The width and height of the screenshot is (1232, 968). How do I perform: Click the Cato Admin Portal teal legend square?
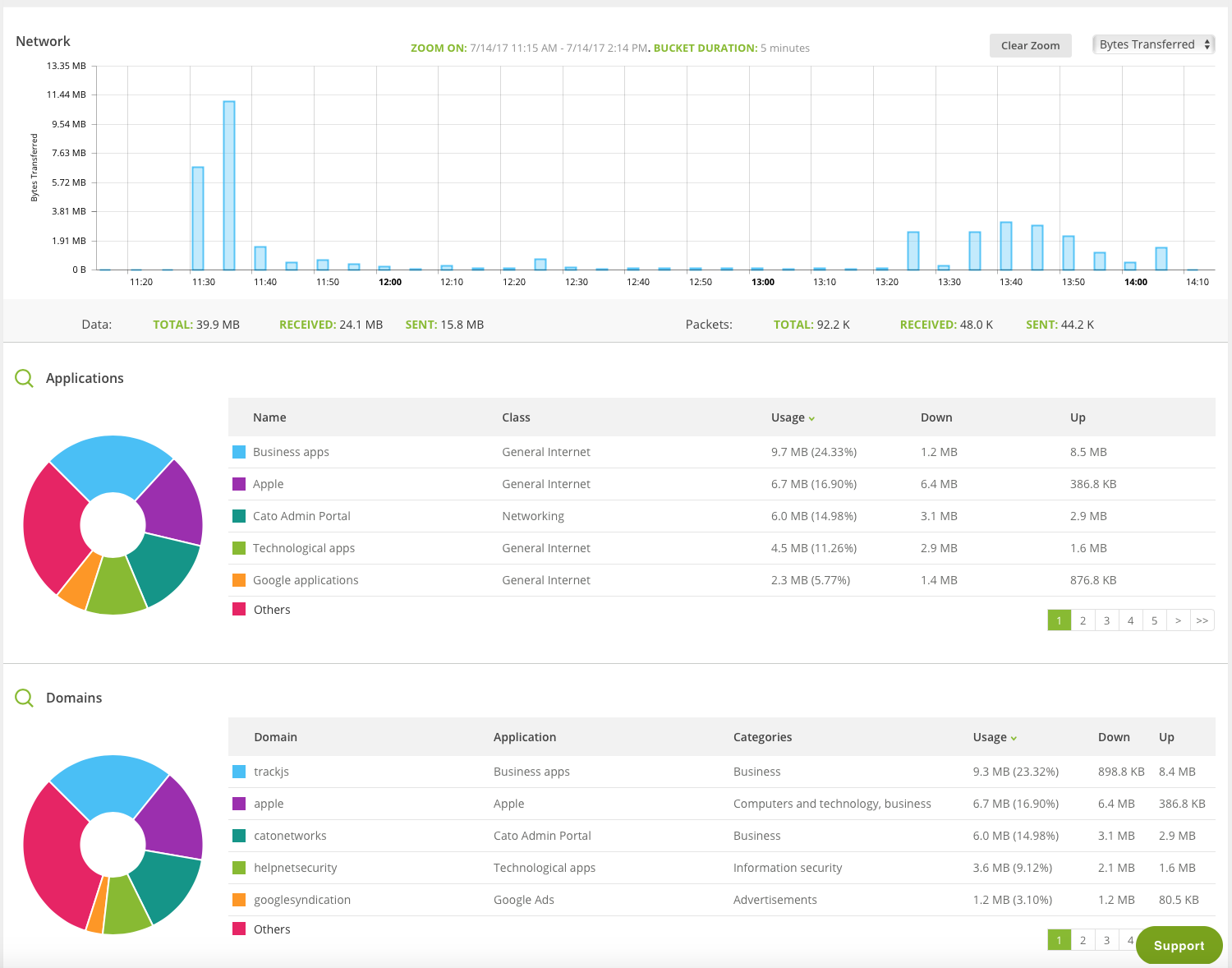(x=239, y=516)
